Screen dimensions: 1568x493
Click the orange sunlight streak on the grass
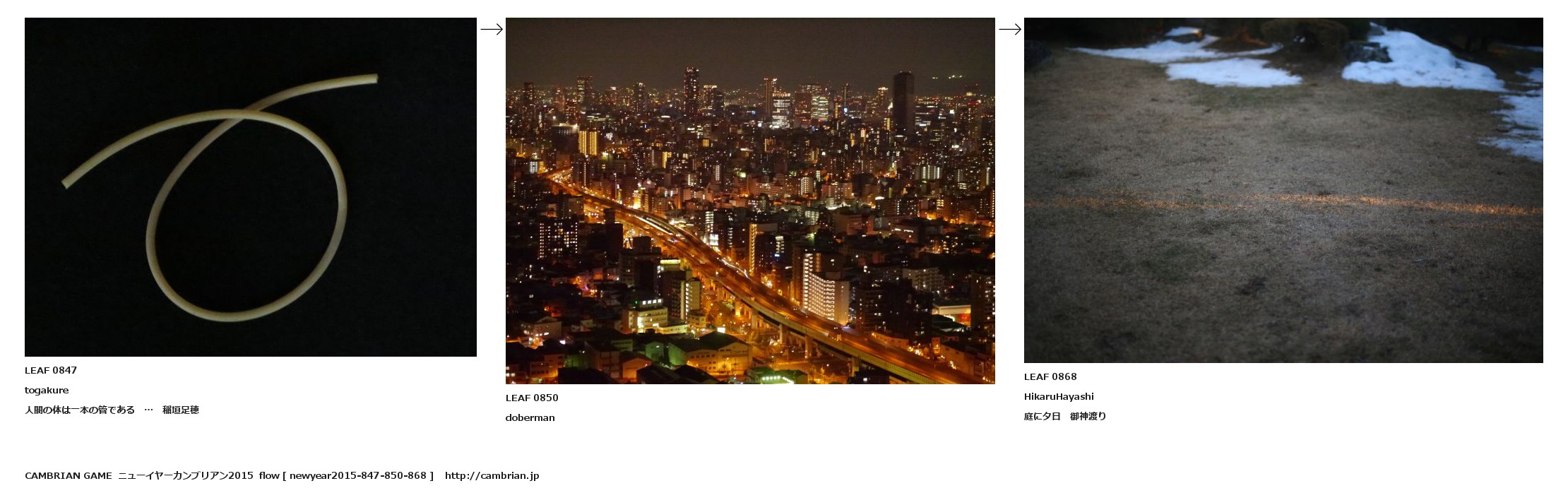pyautogui.click(x=1283, y=206)
